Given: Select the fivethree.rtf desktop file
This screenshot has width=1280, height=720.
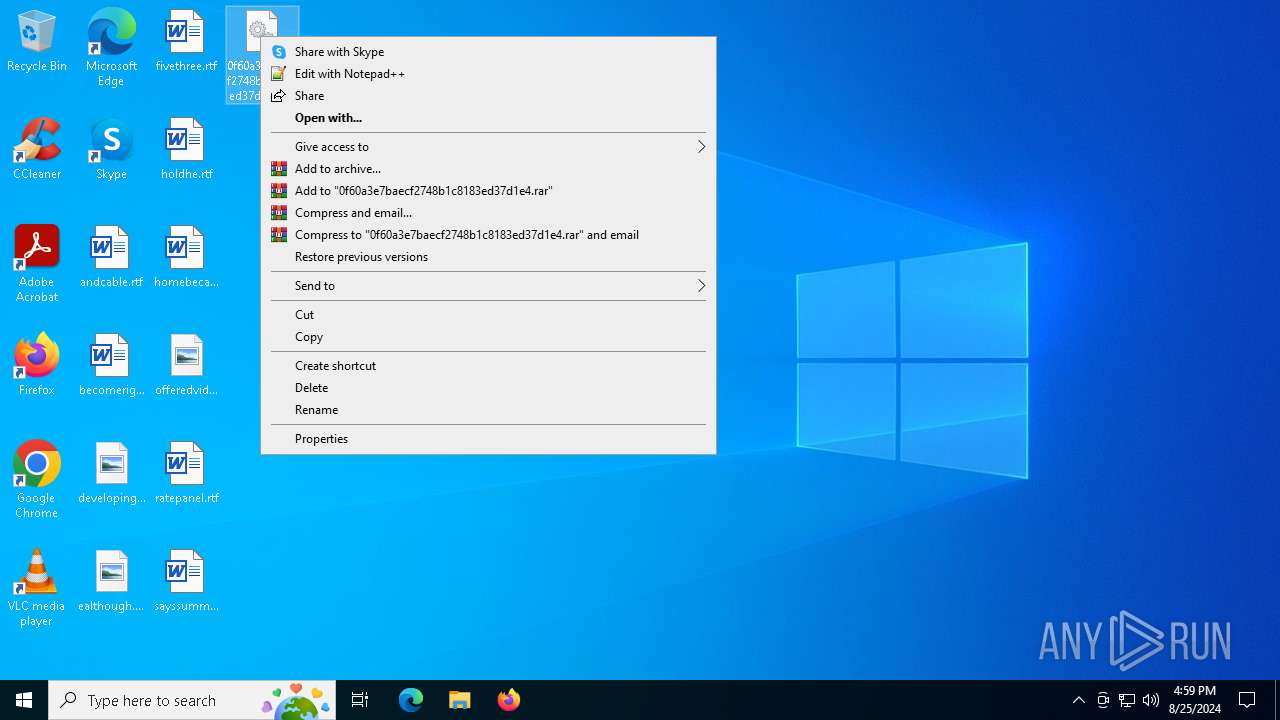Looking at the screenshot, I should coord(186,42).
